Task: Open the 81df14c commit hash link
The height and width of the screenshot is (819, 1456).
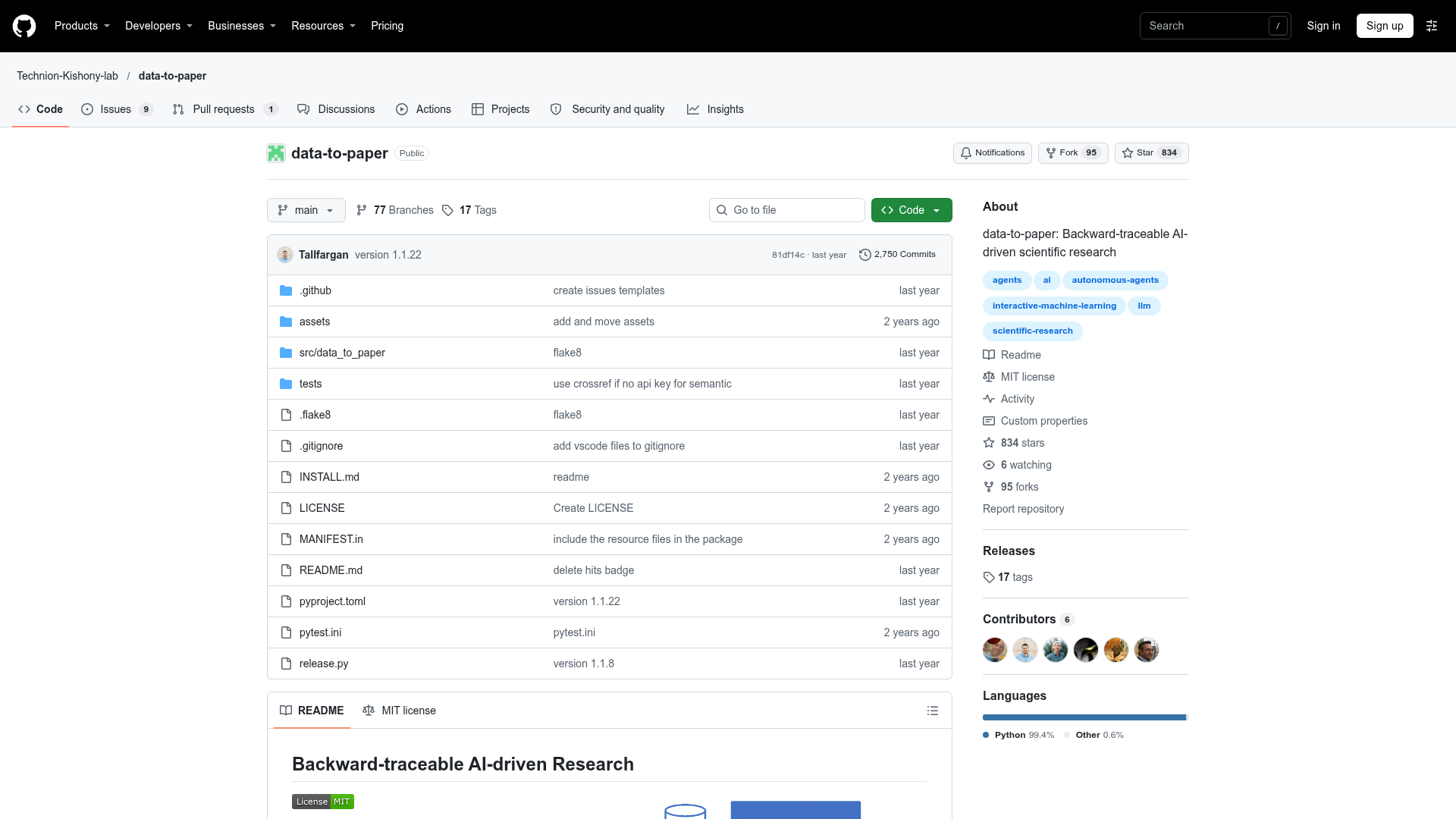Action: click(788, 255)
